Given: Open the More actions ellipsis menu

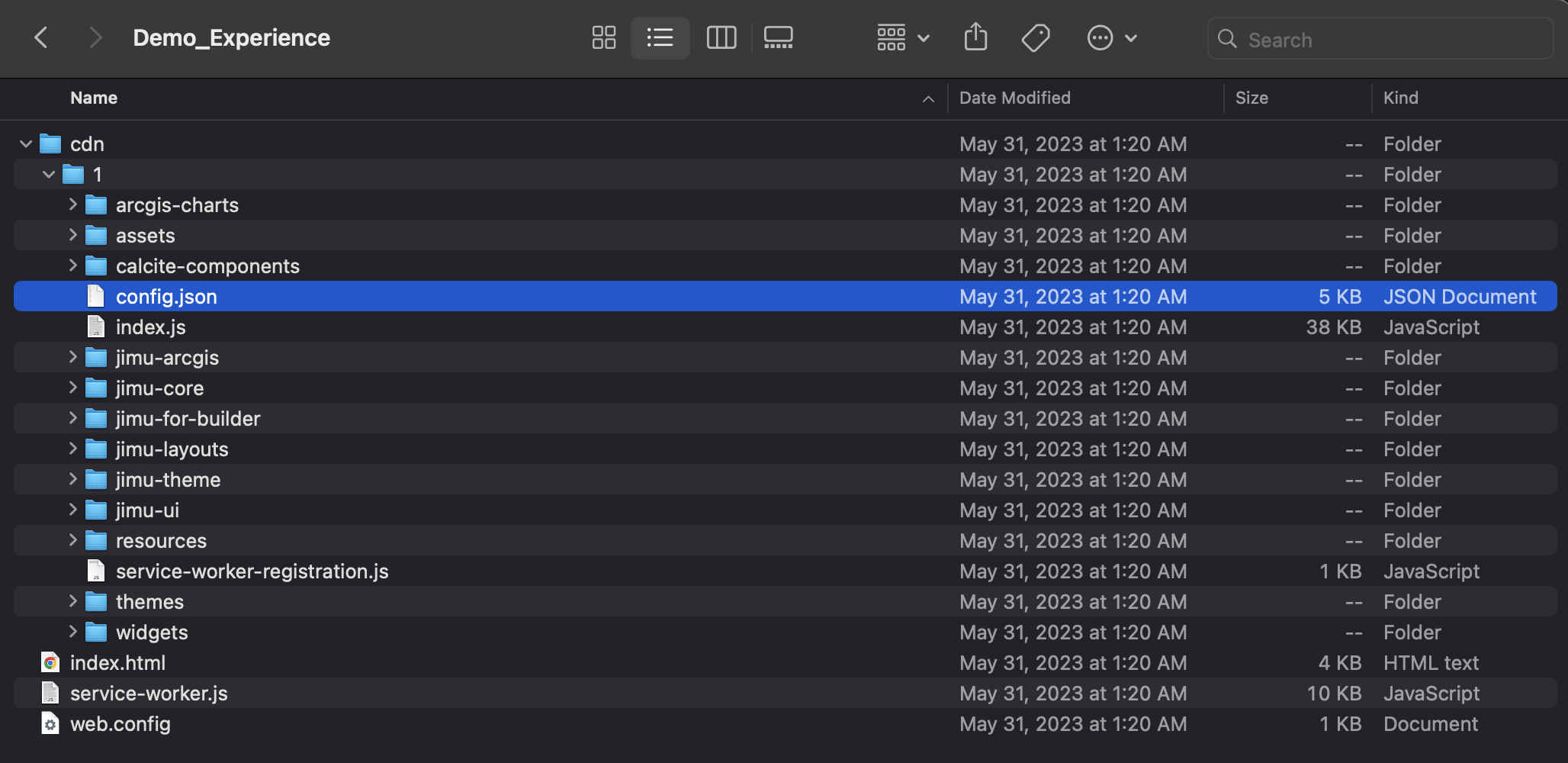Looking at the screenshot, I should 1111,38.
